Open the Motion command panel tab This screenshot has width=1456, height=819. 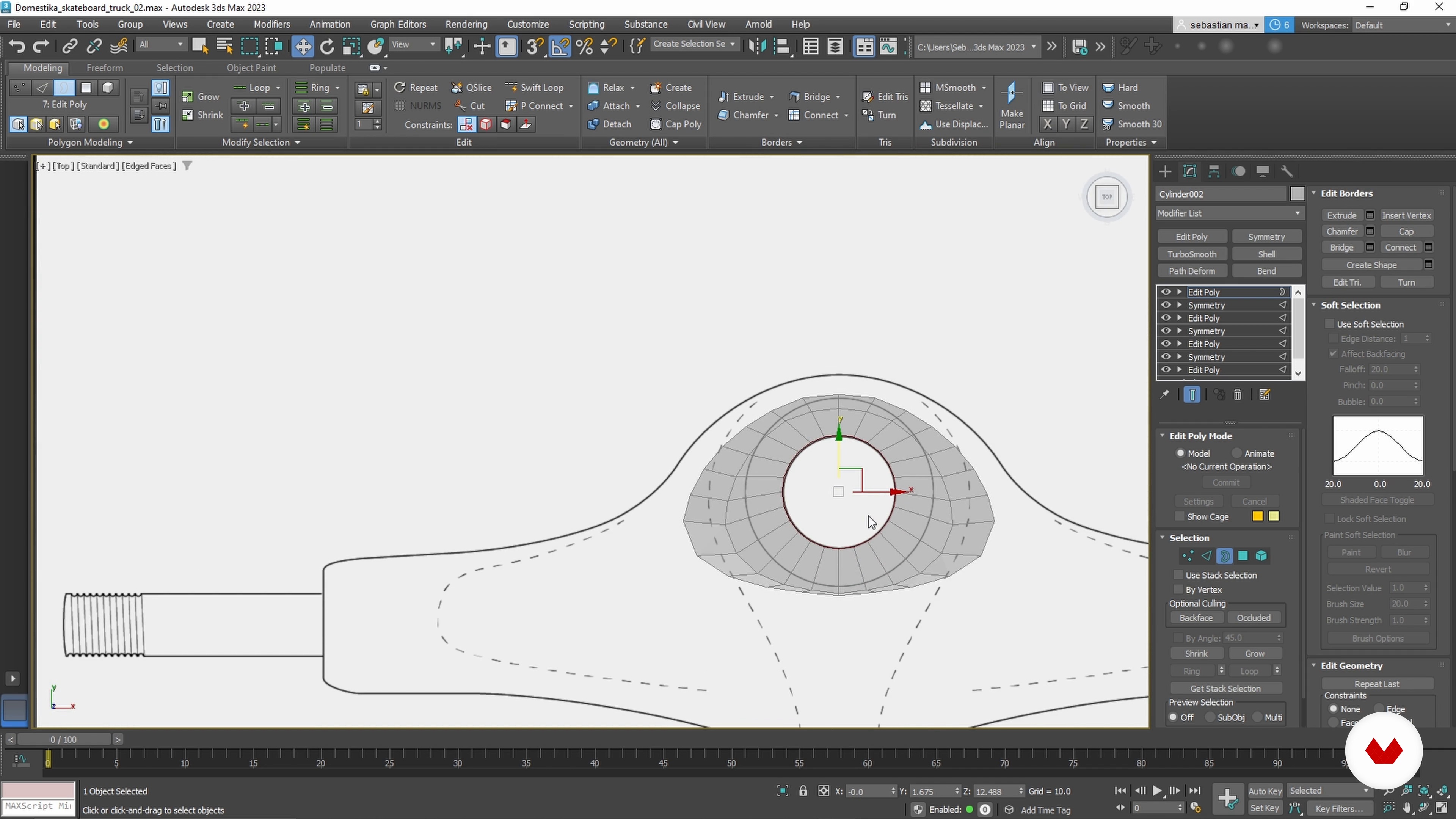1238,171
